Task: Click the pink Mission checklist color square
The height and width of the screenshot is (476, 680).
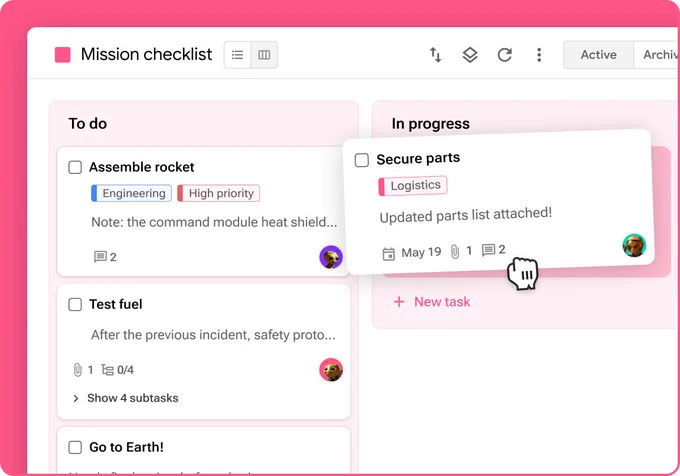Action: (62, 55)
